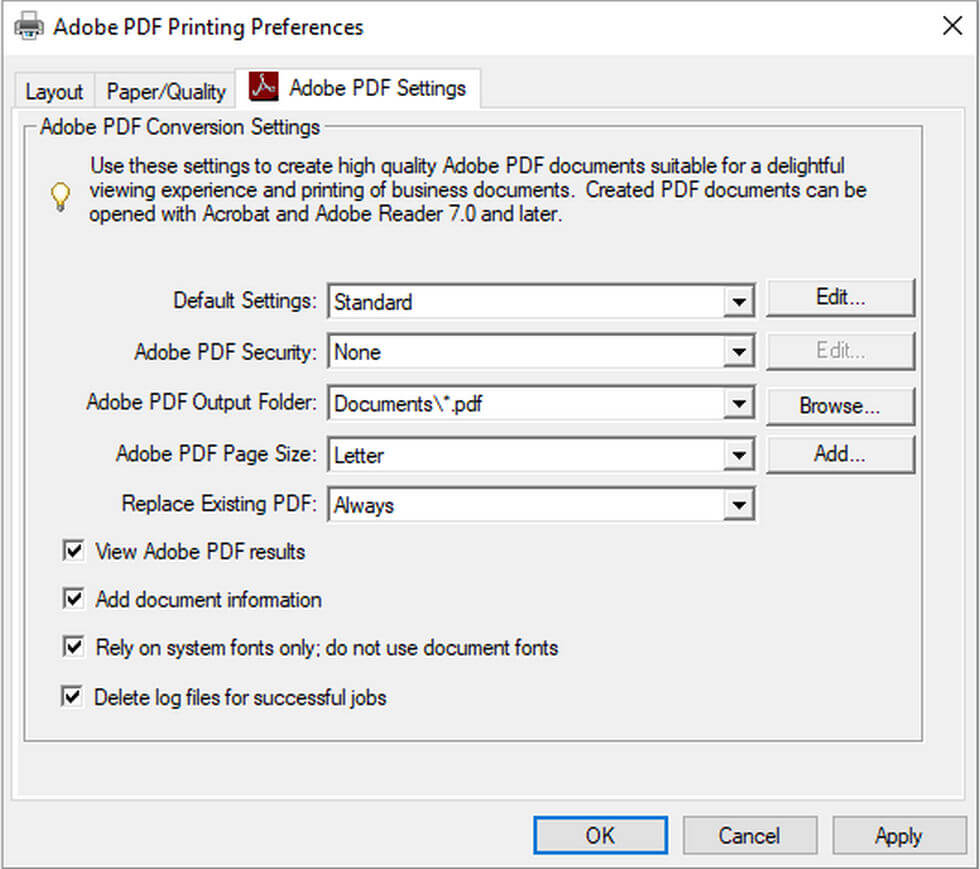Disable Delete log files for successful jobs

tap(72, 696)
